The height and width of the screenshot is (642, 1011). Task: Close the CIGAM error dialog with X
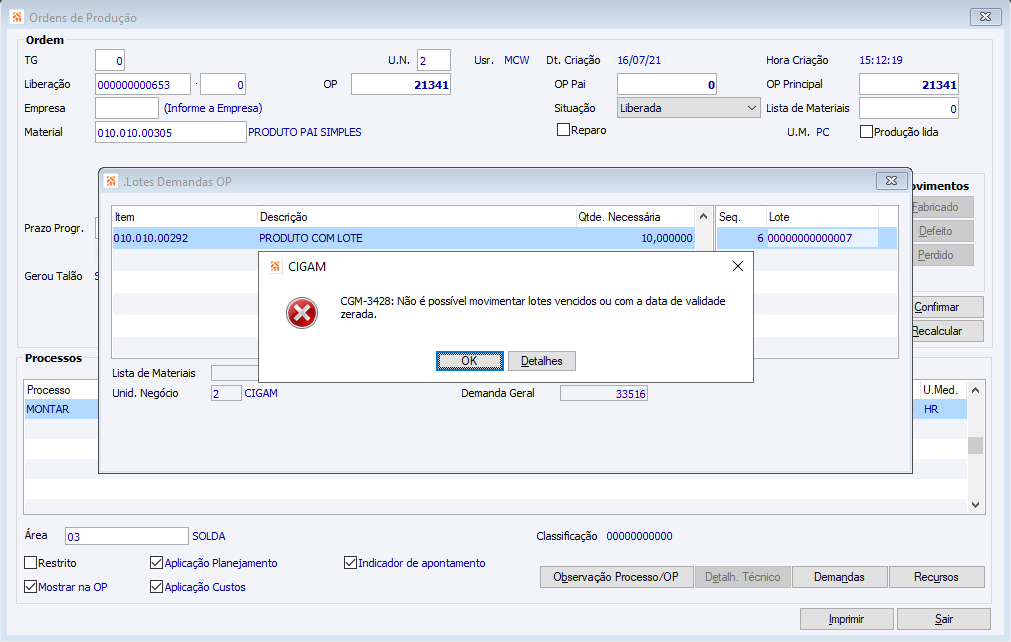coord(738,266)
